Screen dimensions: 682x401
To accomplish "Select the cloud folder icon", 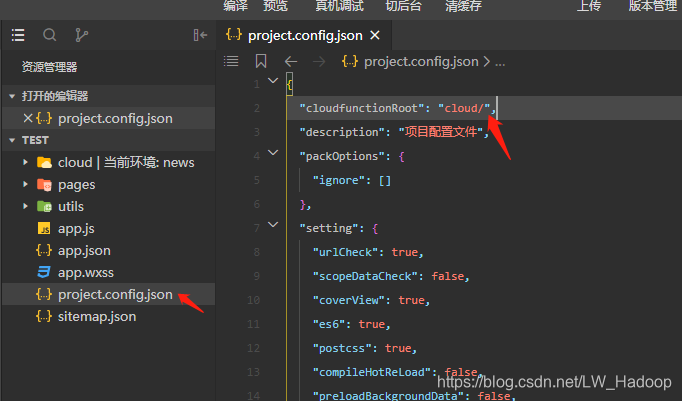I will [x=44, y=162].
